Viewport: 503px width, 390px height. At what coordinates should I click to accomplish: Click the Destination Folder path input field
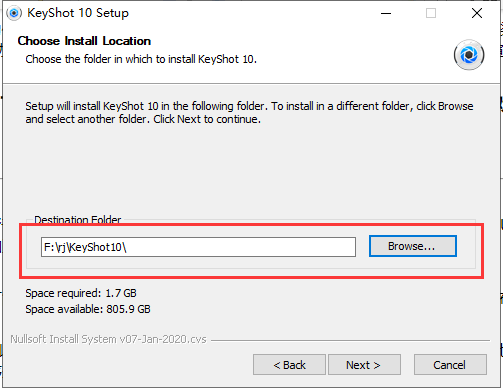(198, 247)
